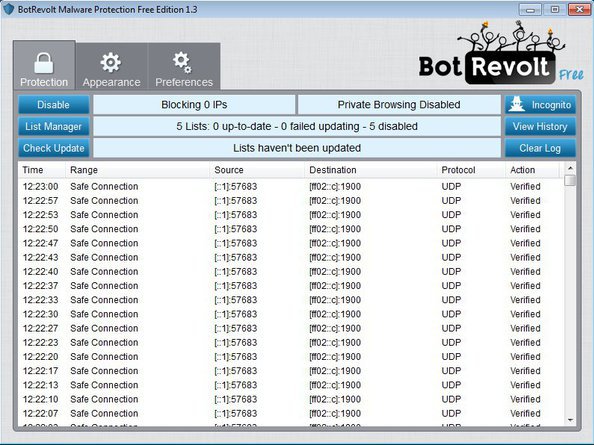The height and width of the screenshot is (445, 594).
Task: Minimize the BotRevolt window
Action: click(x=530, y=9)
